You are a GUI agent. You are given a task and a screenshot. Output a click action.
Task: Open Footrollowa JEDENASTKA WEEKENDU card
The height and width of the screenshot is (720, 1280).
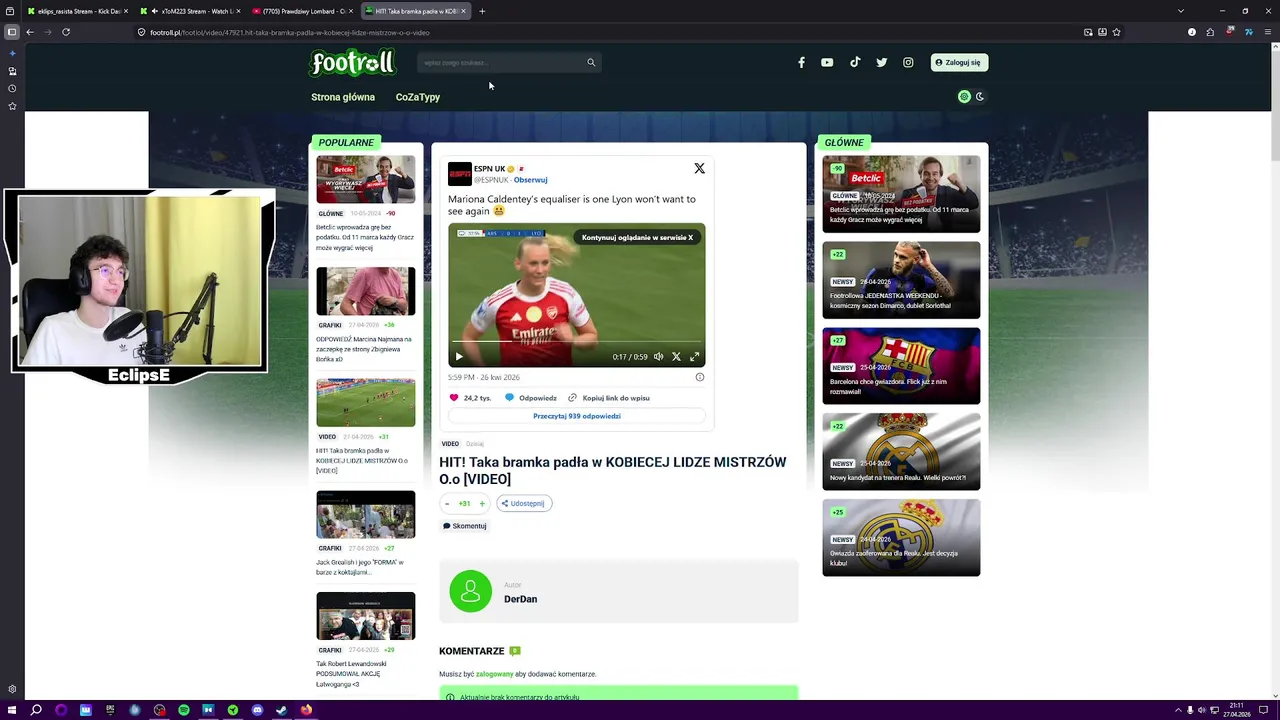[x=901, y=280]
